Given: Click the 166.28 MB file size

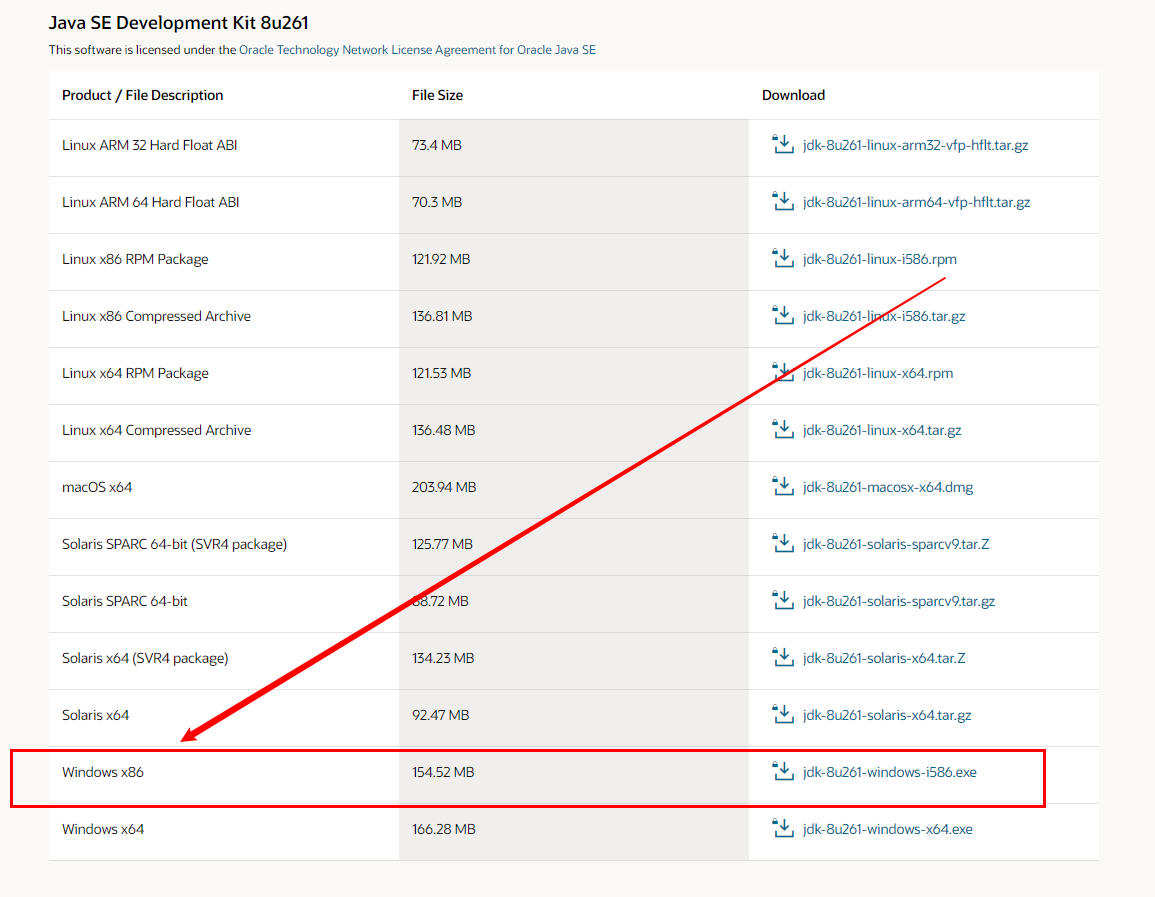Looking at the screenshot, I should pos(443,829).
